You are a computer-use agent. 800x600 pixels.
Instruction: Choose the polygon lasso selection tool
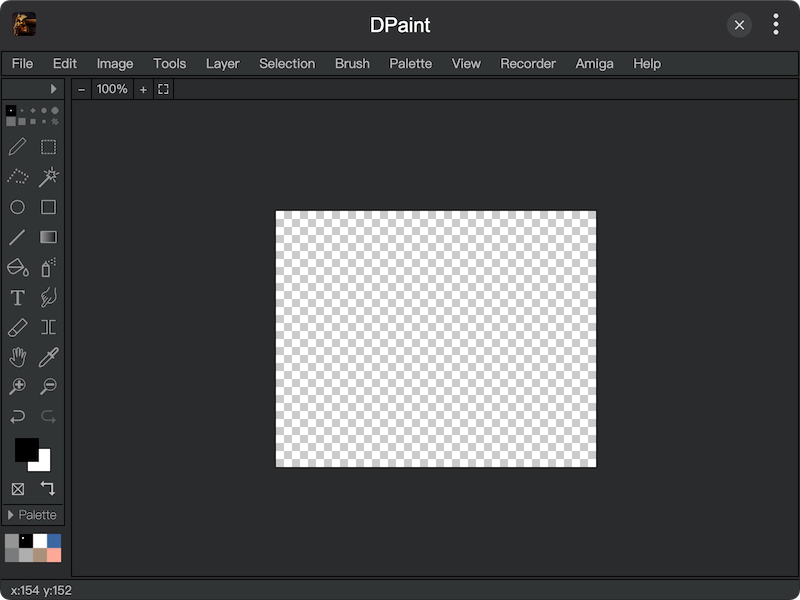pyautogui.click(x=17, y=177)
